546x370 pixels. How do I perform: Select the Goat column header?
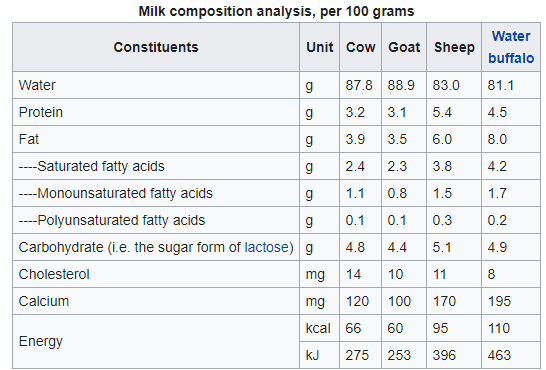404,47
